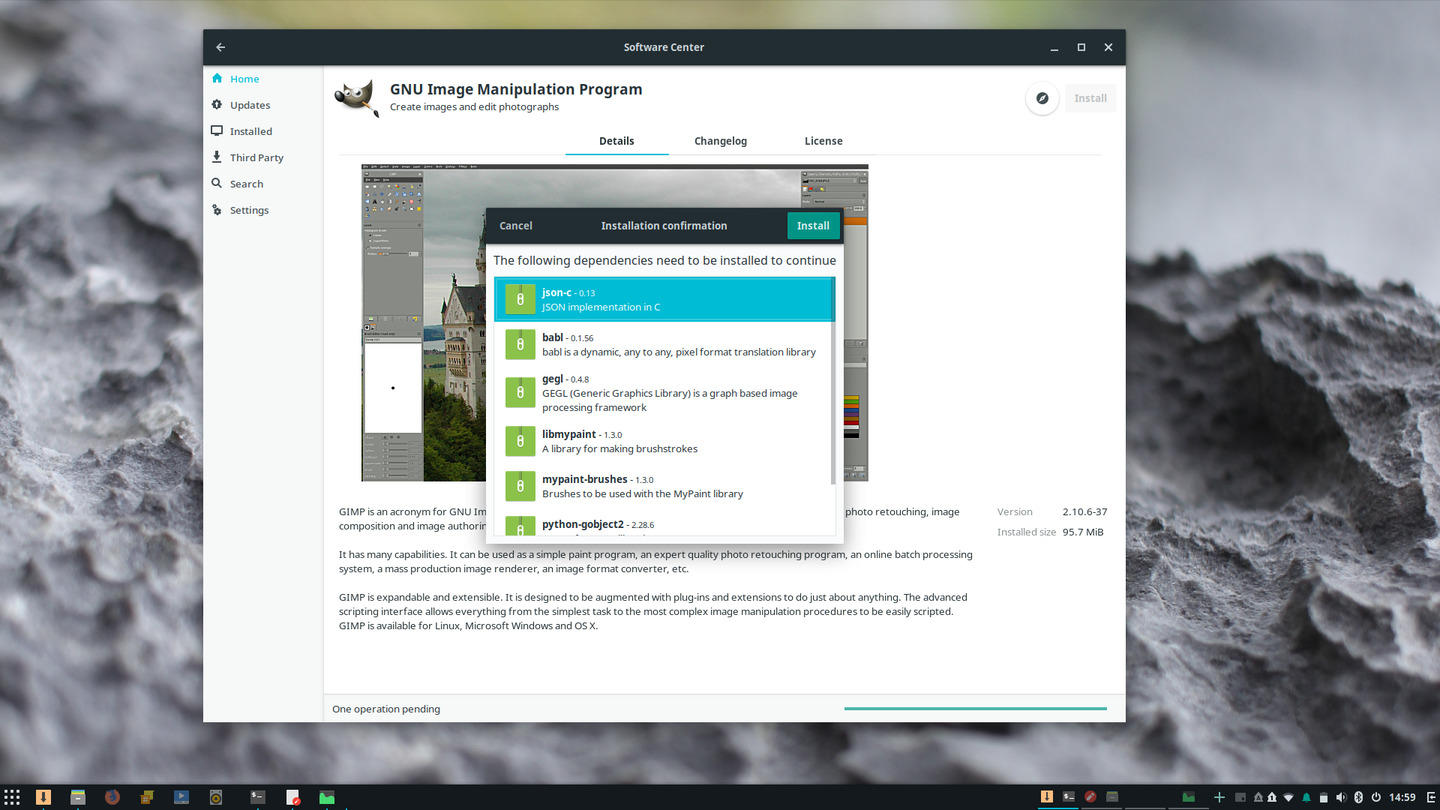
Task: Select the babl dependency row
Action: coord(664,344)
